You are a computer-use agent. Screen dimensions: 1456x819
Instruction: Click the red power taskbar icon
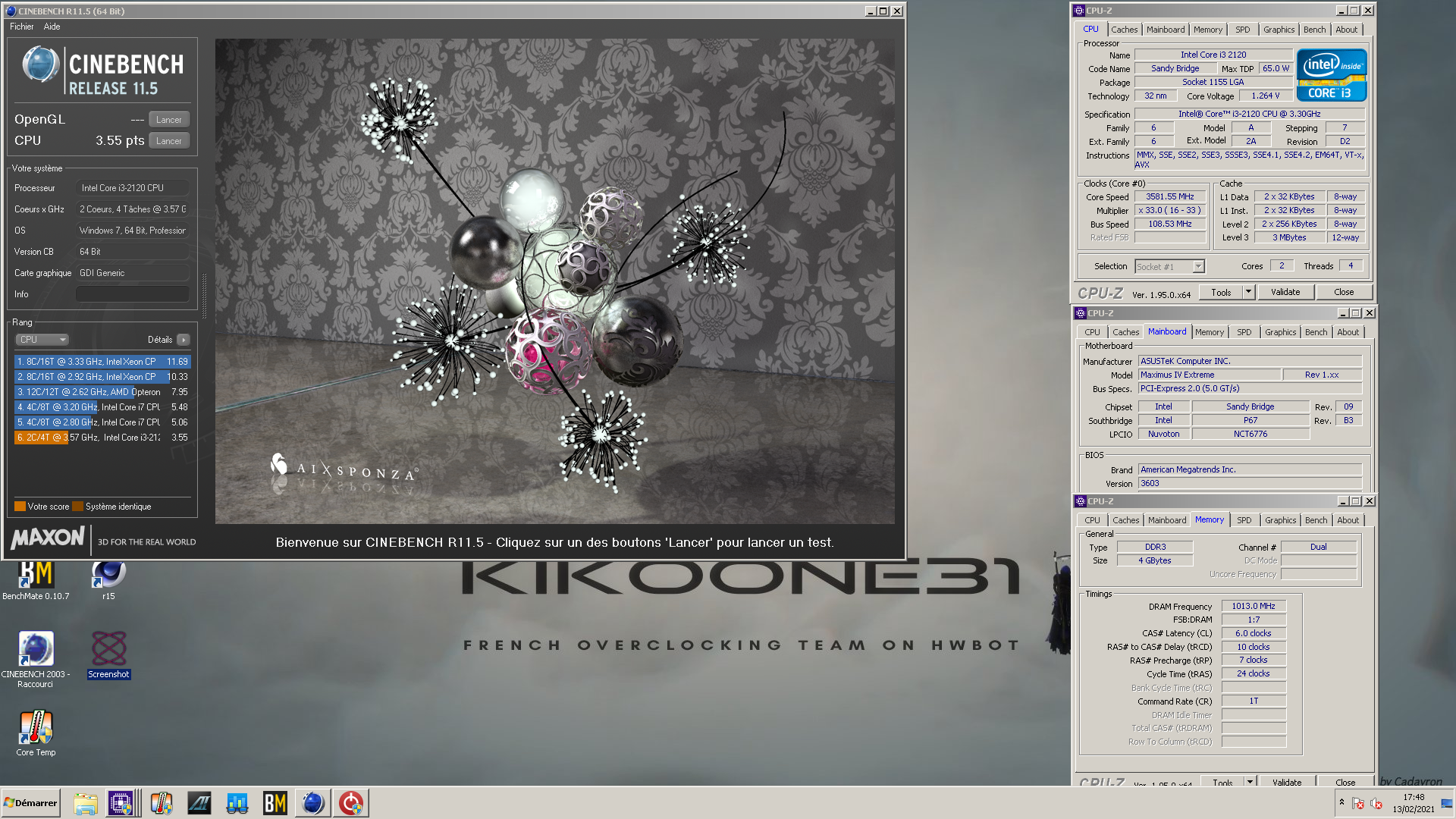click(x=351, y=803)
